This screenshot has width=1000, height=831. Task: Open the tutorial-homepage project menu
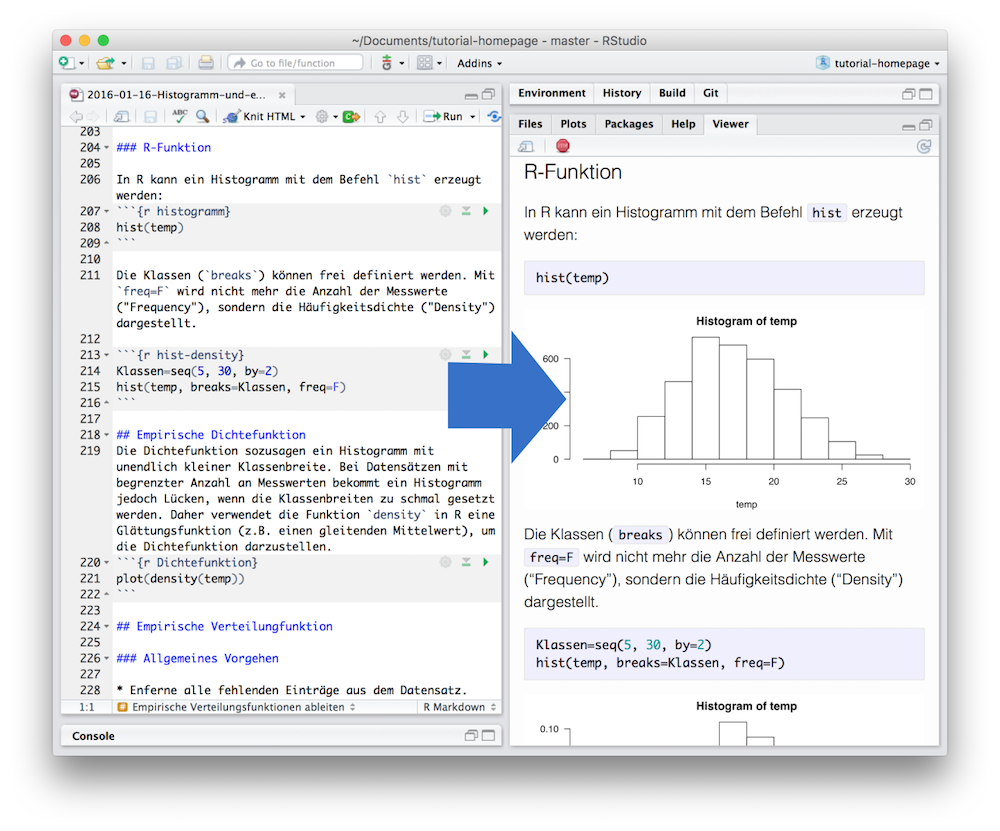[x=878, y=63]
